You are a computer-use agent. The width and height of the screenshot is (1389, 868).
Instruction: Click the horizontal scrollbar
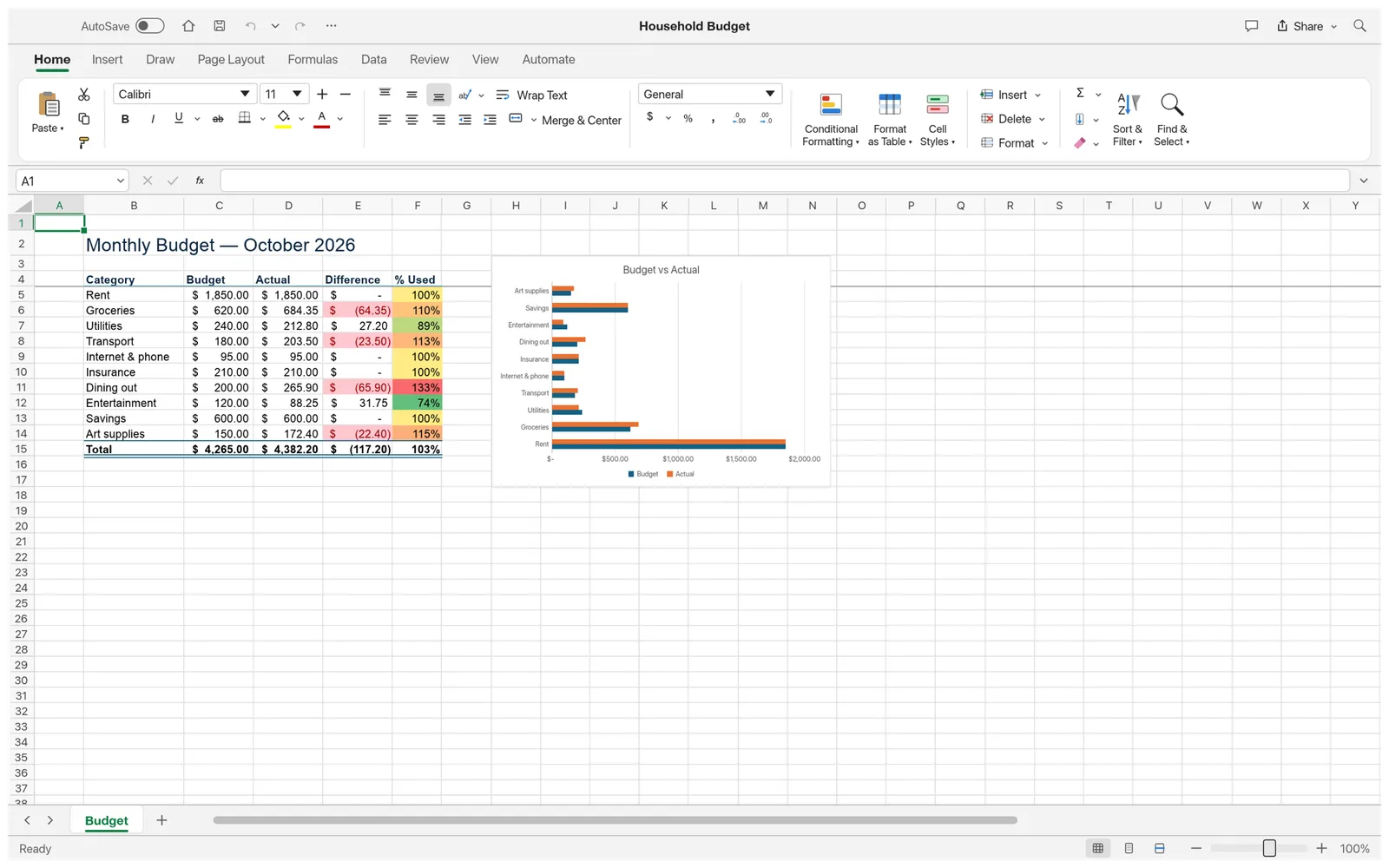(x=615, y=820)
